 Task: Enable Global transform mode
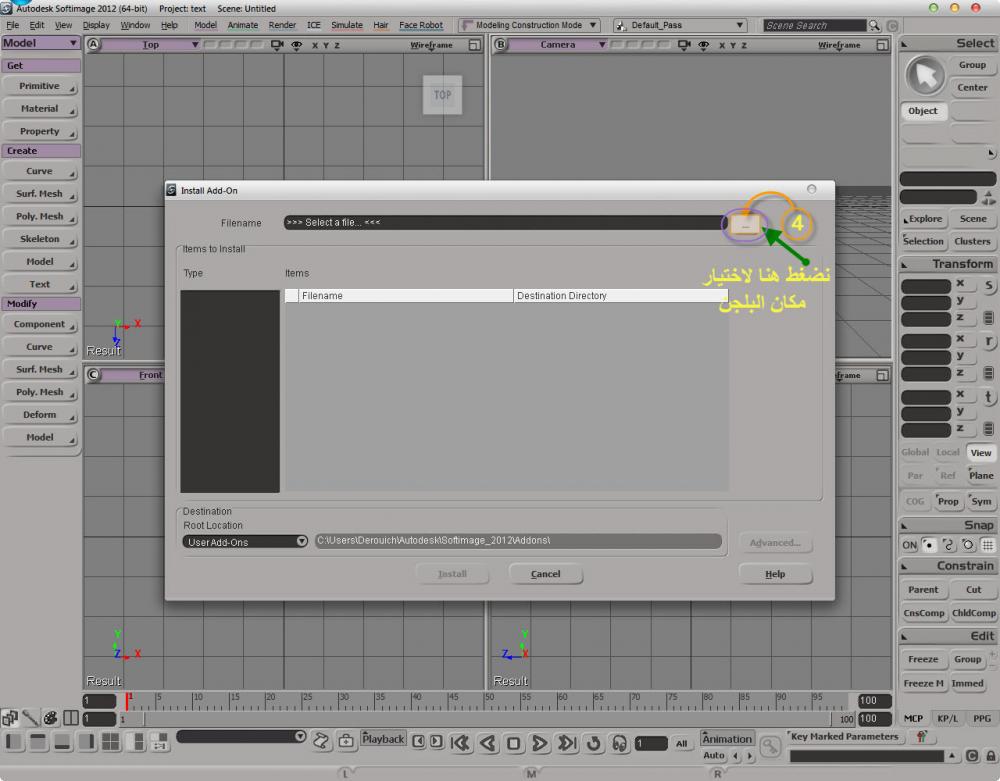point(915,452)
